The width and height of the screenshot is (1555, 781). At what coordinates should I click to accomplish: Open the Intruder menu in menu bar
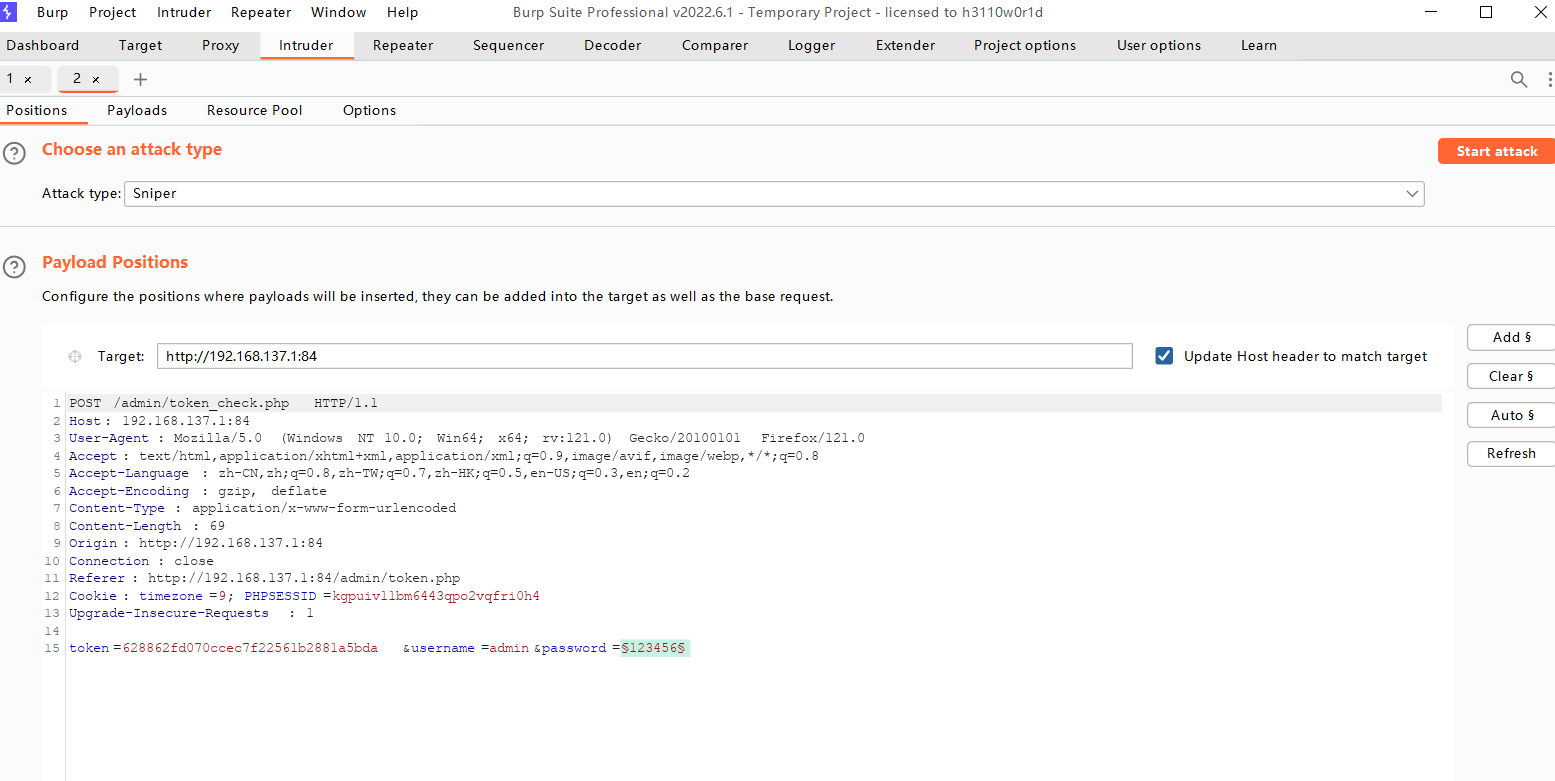tap(184, 12)
